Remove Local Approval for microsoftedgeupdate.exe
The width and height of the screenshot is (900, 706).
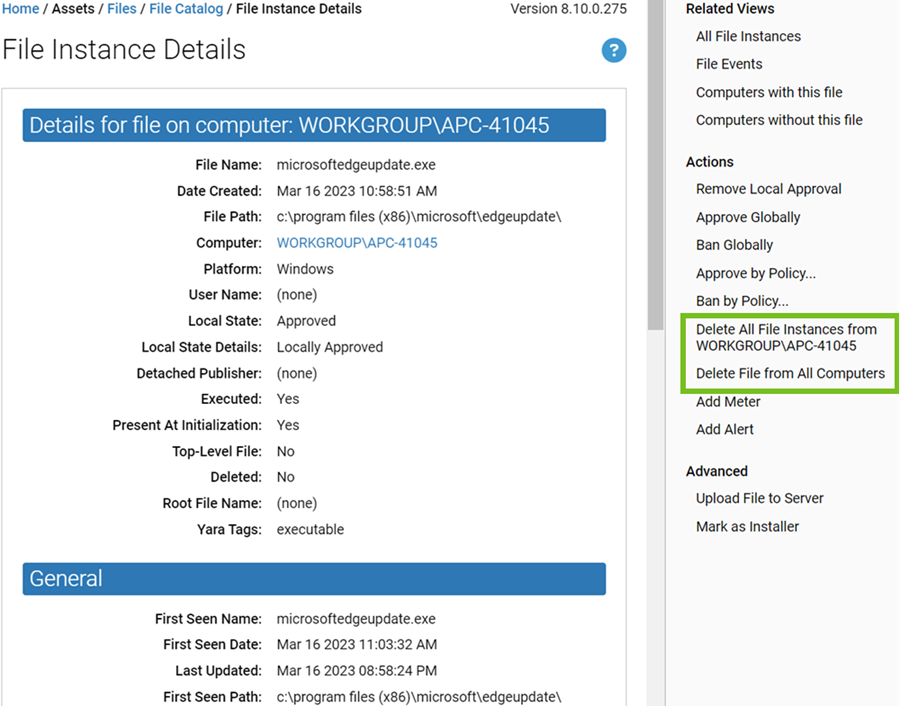tap(768, 189)
